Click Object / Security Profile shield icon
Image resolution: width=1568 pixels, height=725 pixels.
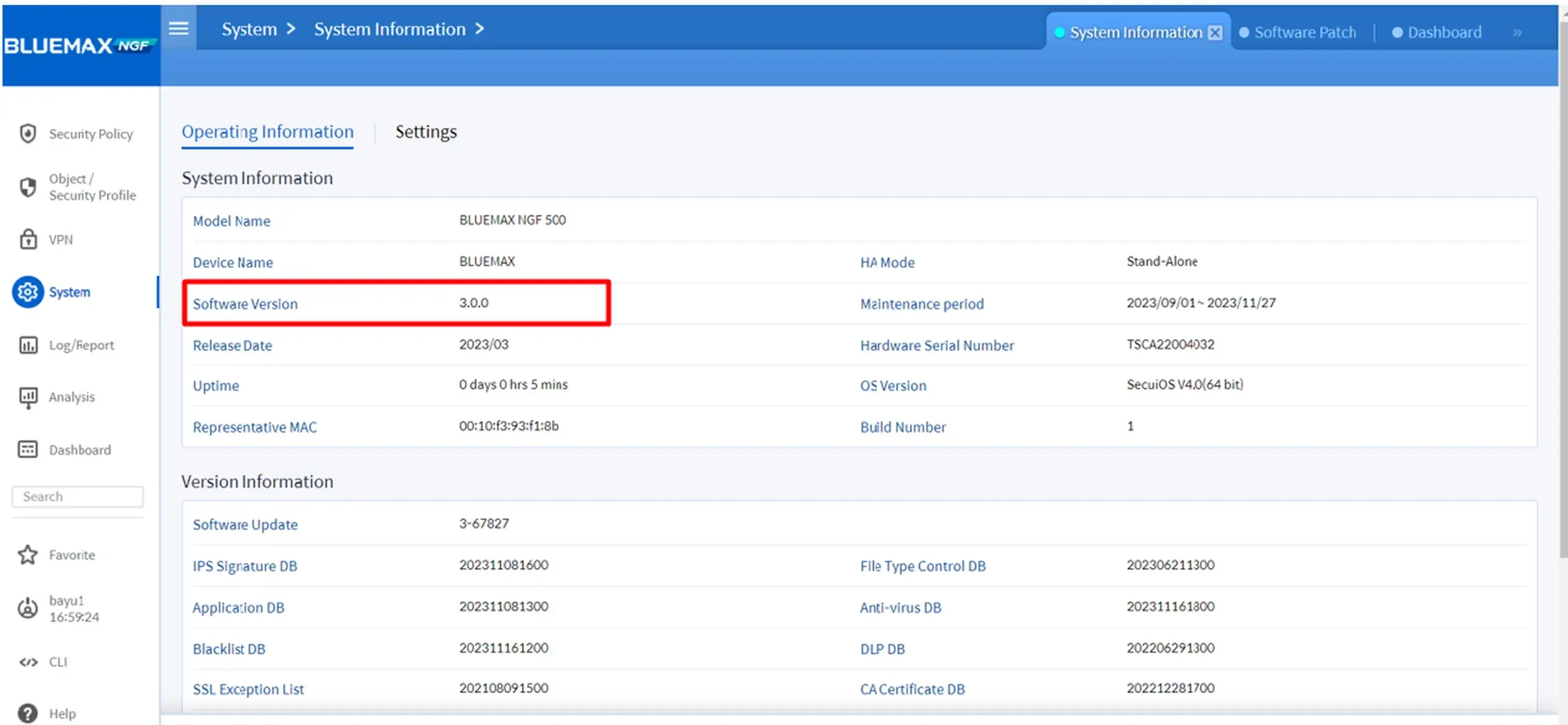click(x=28, y=187)
